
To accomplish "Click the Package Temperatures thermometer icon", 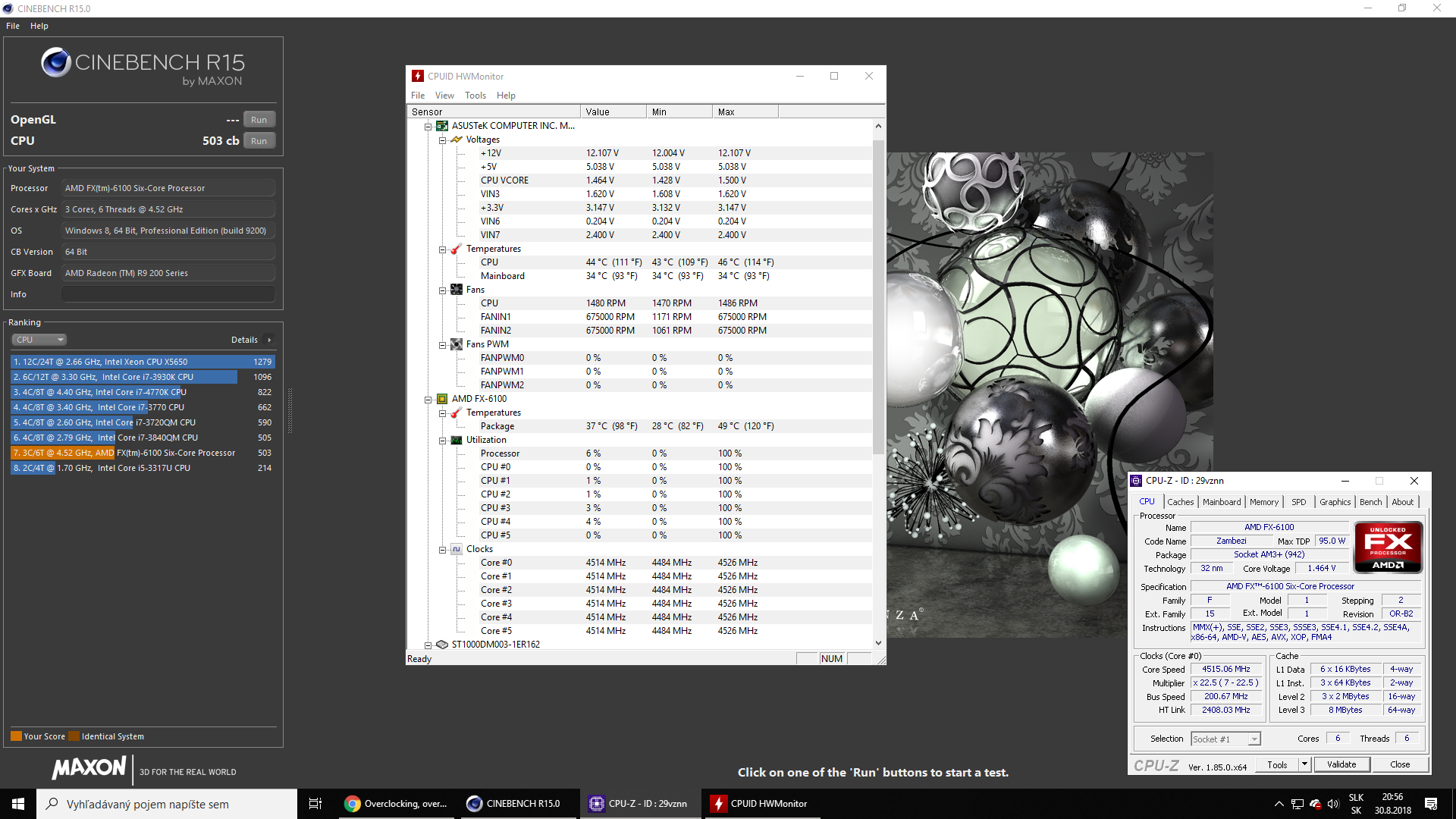I will 457,413.
